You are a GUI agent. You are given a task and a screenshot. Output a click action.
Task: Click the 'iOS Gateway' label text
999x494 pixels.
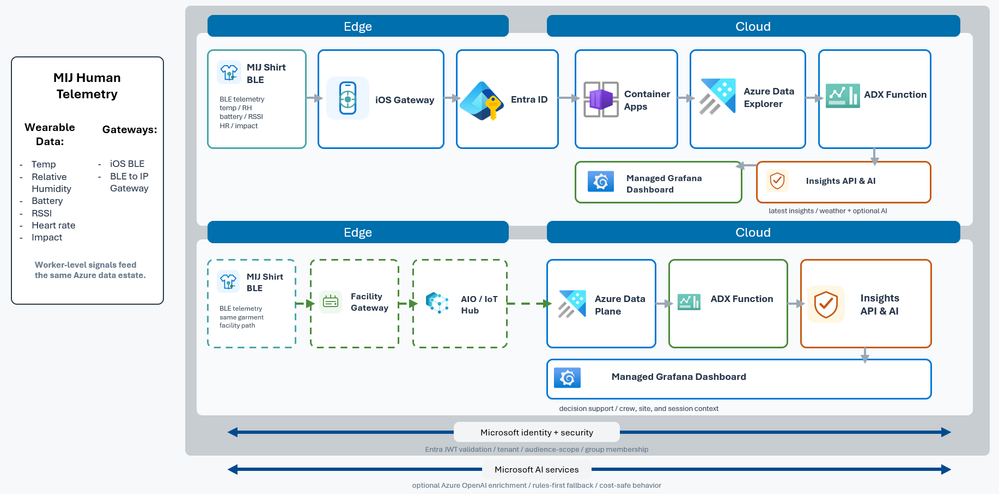coord(405,99)
